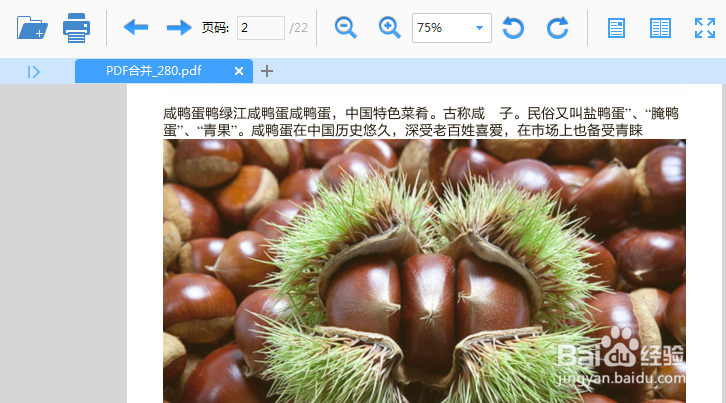Open a file with the folder icon
Viewport: 726px width, 403px height.
32,28
